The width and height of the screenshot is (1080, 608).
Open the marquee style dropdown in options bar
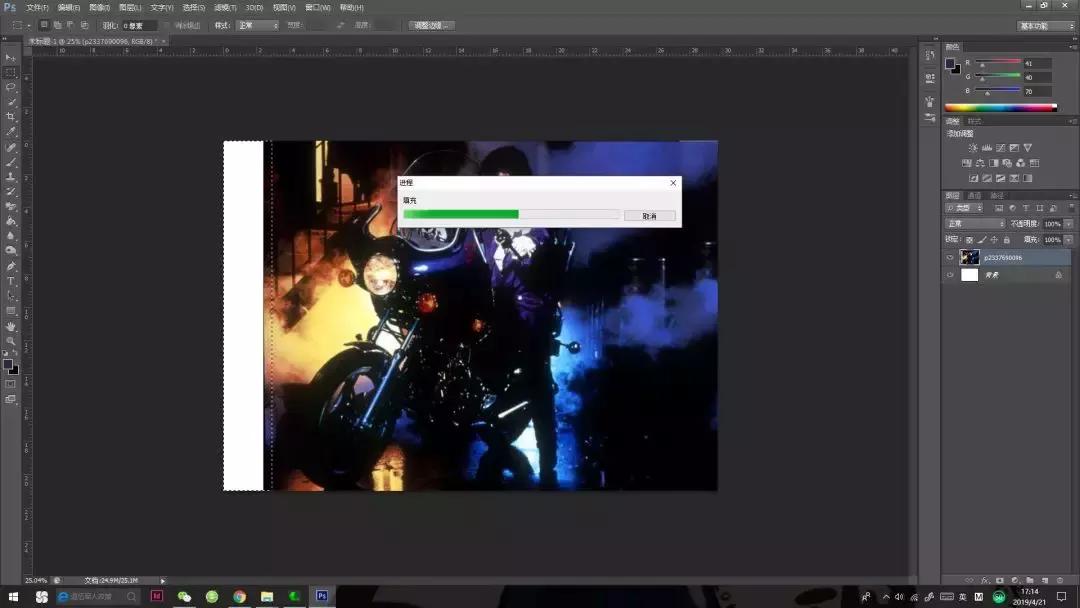256,25
